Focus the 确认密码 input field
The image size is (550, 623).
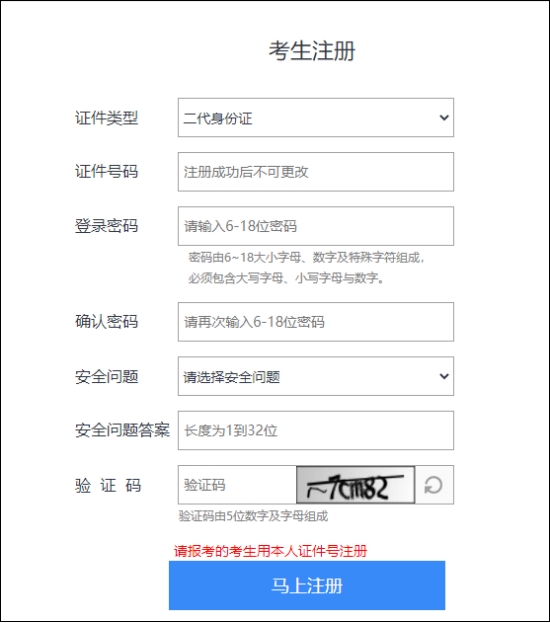point(316,322)
